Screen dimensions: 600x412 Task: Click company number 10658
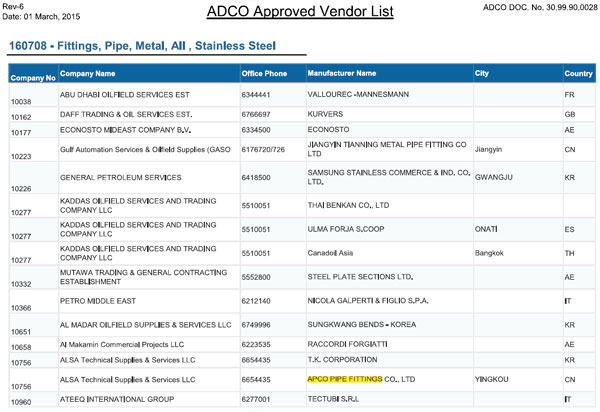coord(21,347)
